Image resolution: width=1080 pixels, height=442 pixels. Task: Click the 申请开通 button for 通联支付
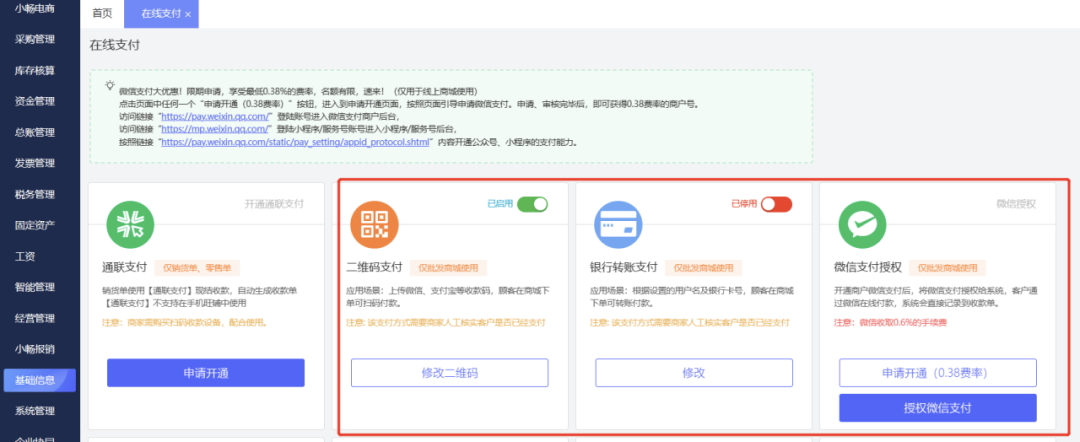(205, 372)
